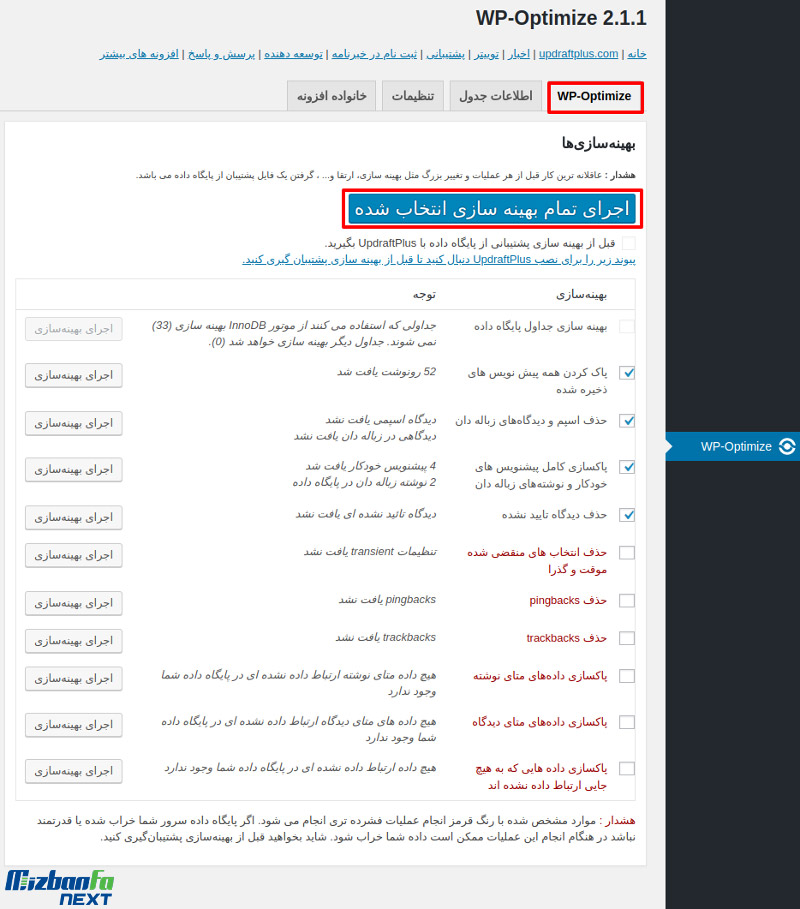Click the text 'pingbacks یافت نشد'
This screenshot has width=800, height=909.
pos(387,600)
